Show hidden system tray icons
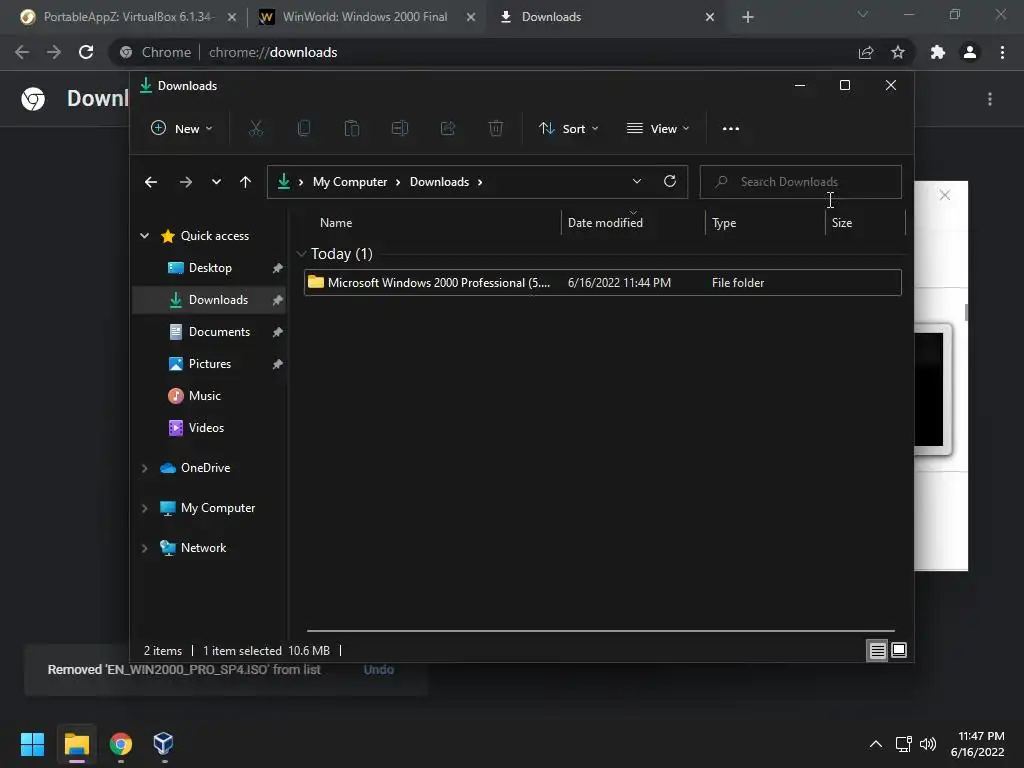 click(876, 744)
